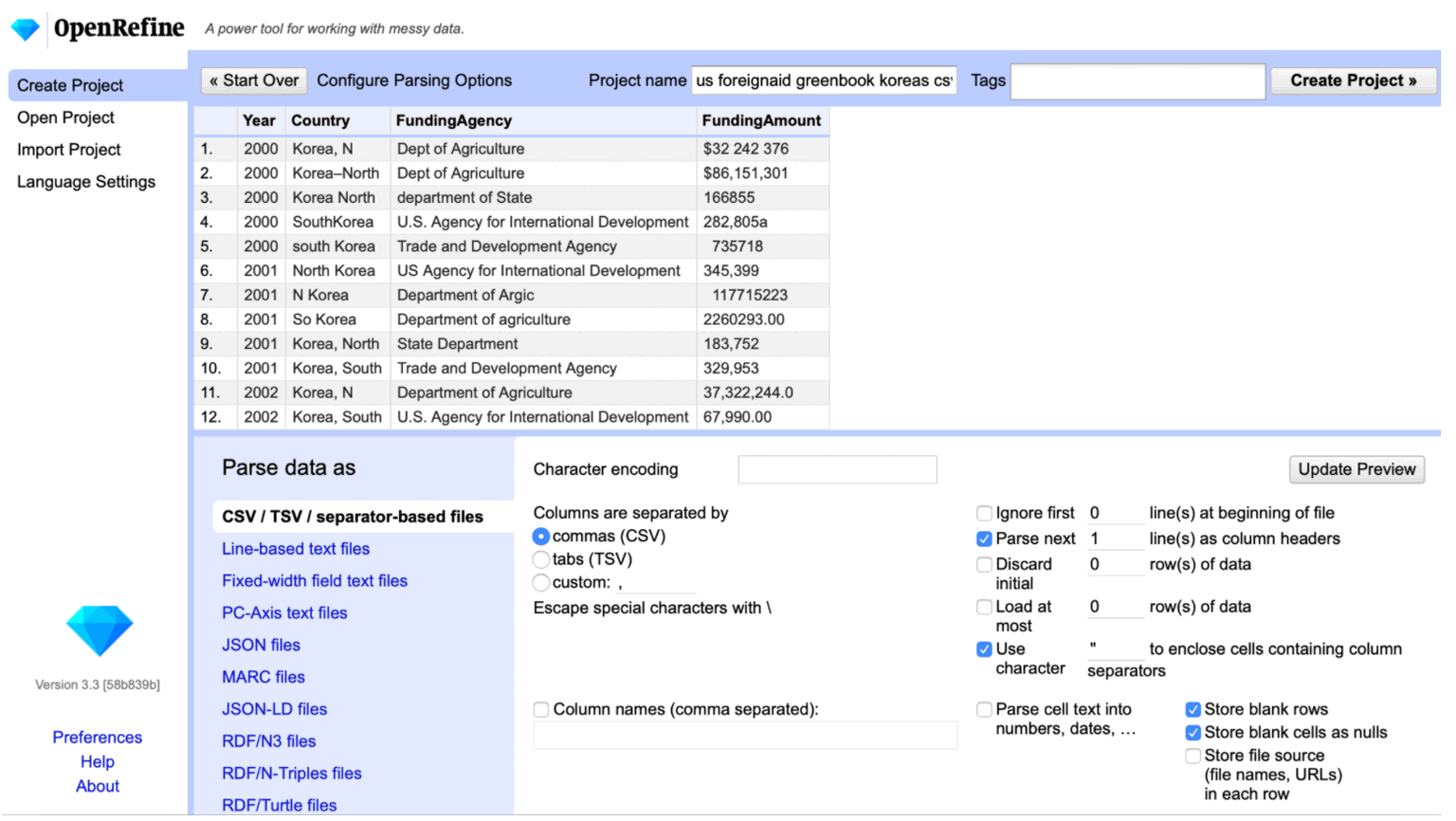
Task: Select the "tabs (TSV)" separator option
Action: tap(540, 559)
